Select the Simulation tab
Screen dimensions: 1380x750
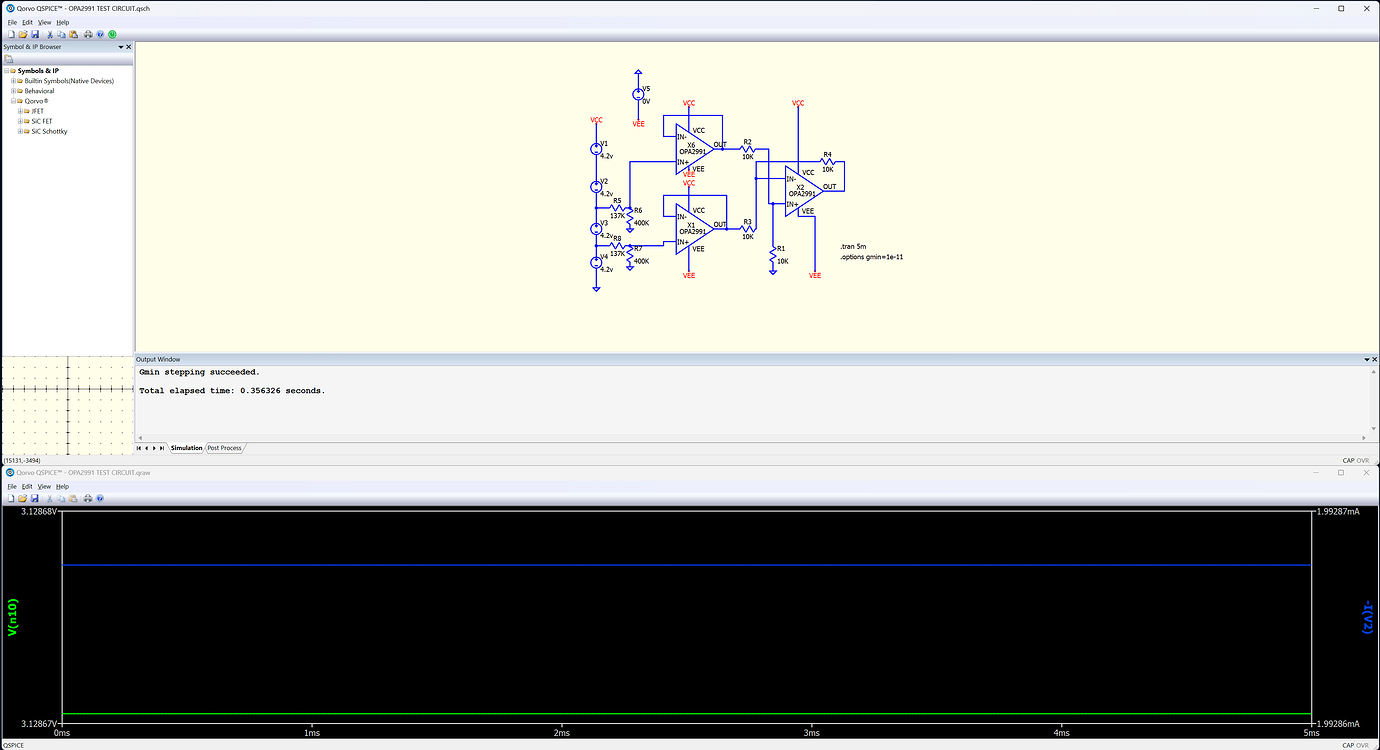click(186, 448)
